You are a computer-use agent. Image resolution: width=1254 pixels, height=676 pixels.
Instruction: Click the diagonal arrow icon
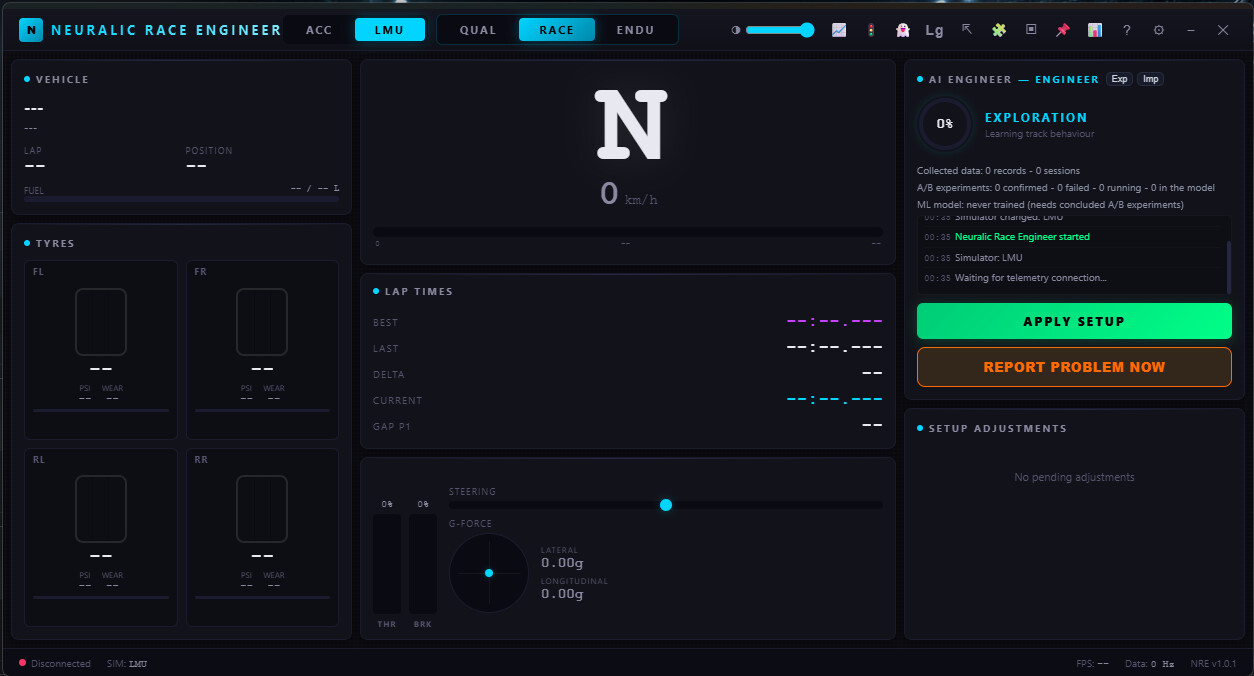(x=967, y=30)
